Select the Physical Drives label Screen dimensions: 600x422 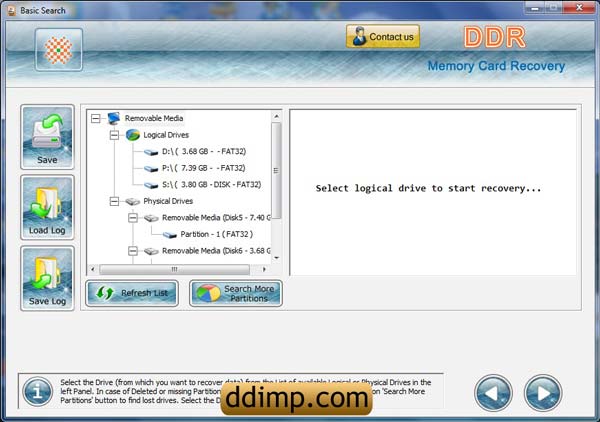[168, 201]
